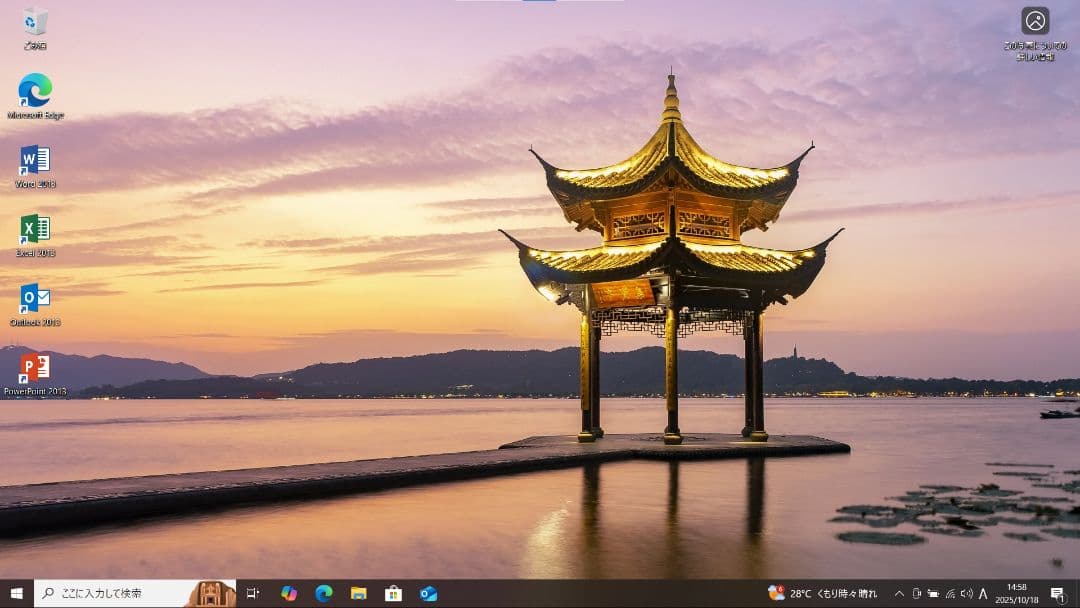Open Task View from the taskbar

click(x=253, y=593)
